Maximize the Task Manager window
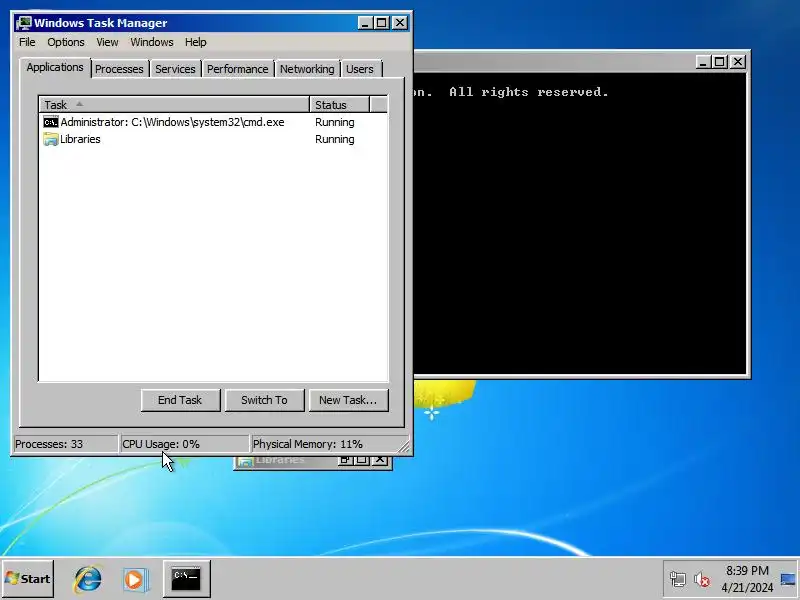 click(381, 23)
